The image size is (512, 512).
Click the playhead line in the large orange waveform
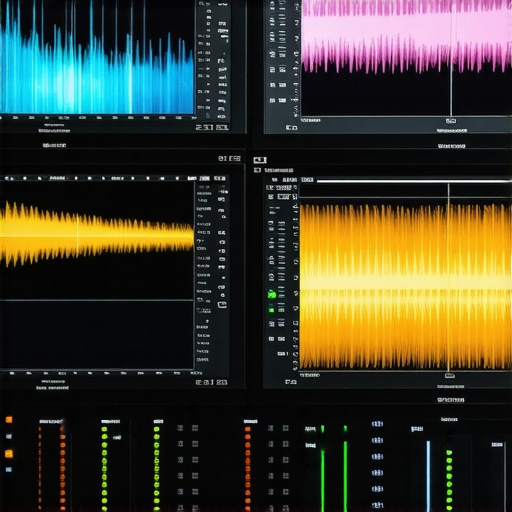pyautogui.click(x=449, y=277)
